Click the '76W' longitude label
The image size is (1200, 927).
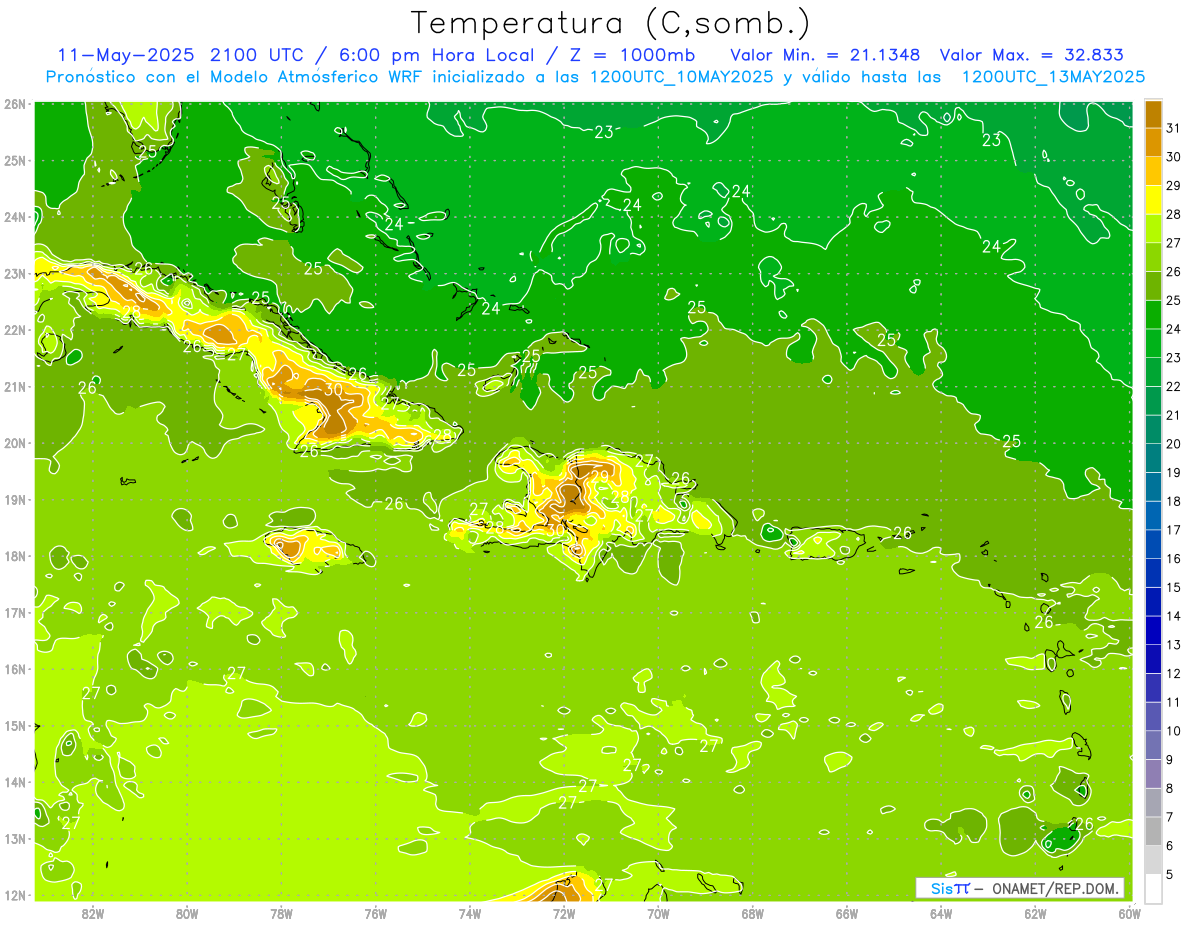pyautogui.click(x=375, y=913)
